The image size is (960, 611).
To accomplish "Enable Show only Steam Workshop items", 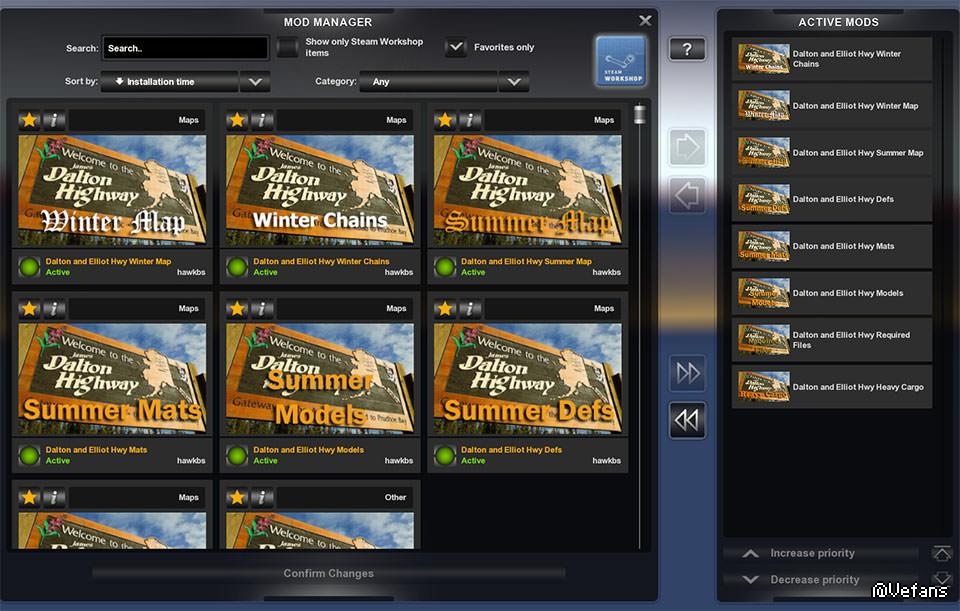I will pyautogui.click(x=288, y=47).
